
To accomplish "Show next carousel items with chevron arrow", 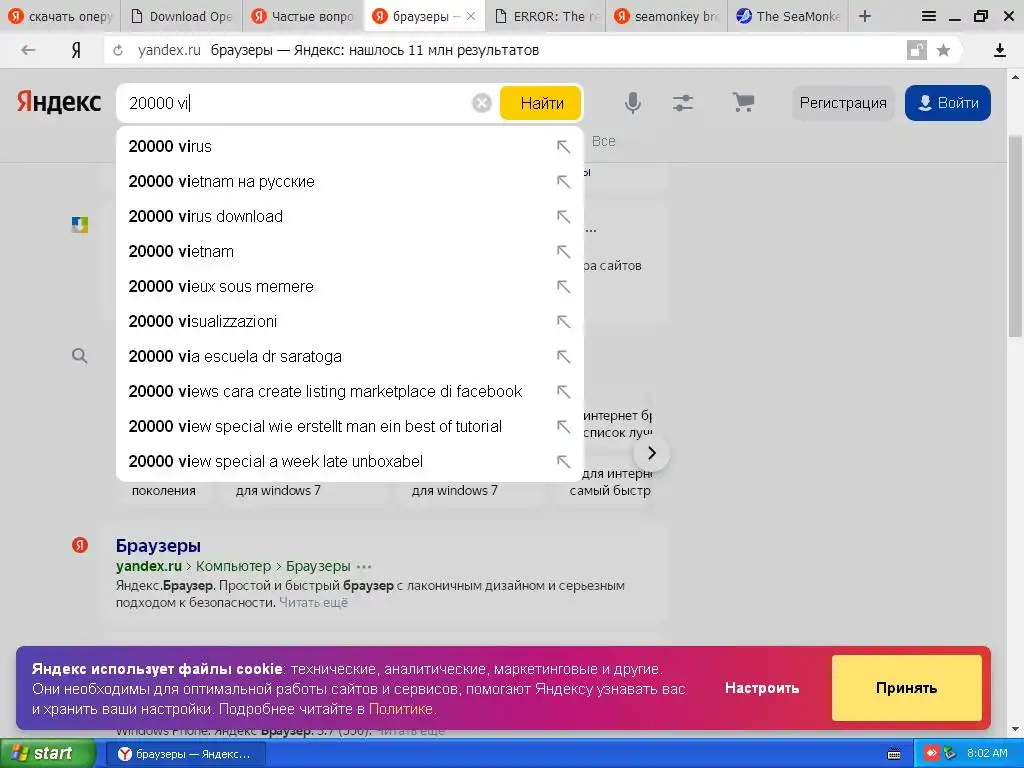I will 651,453.
